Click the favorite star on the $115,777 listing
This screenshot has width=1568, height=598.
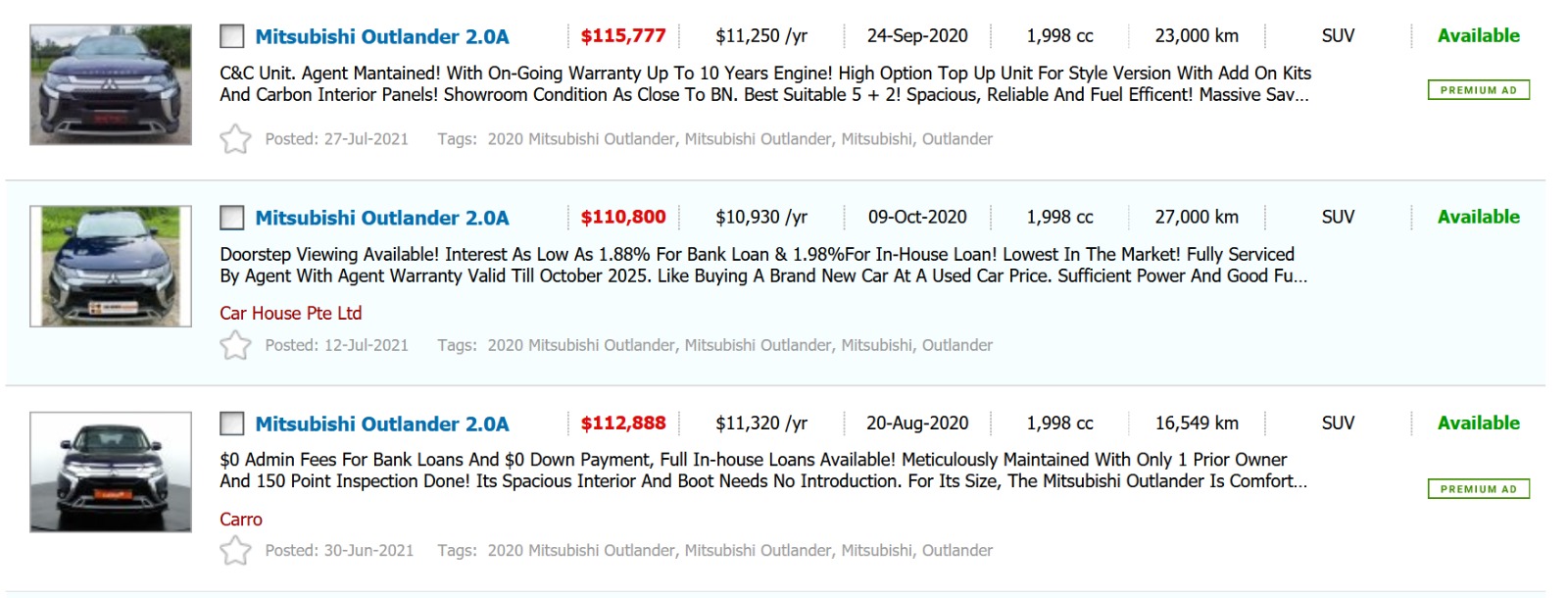pyautogui.click(x=235, y=139)
